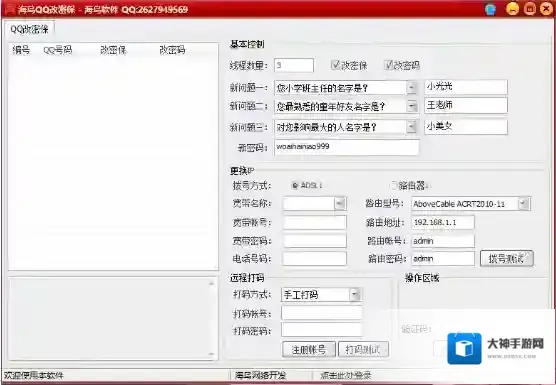Image resolution: width=556 pixels, height=385 pixels.
Task: Click the log box scroll down arrow
Action: click(x=211, y=354)
